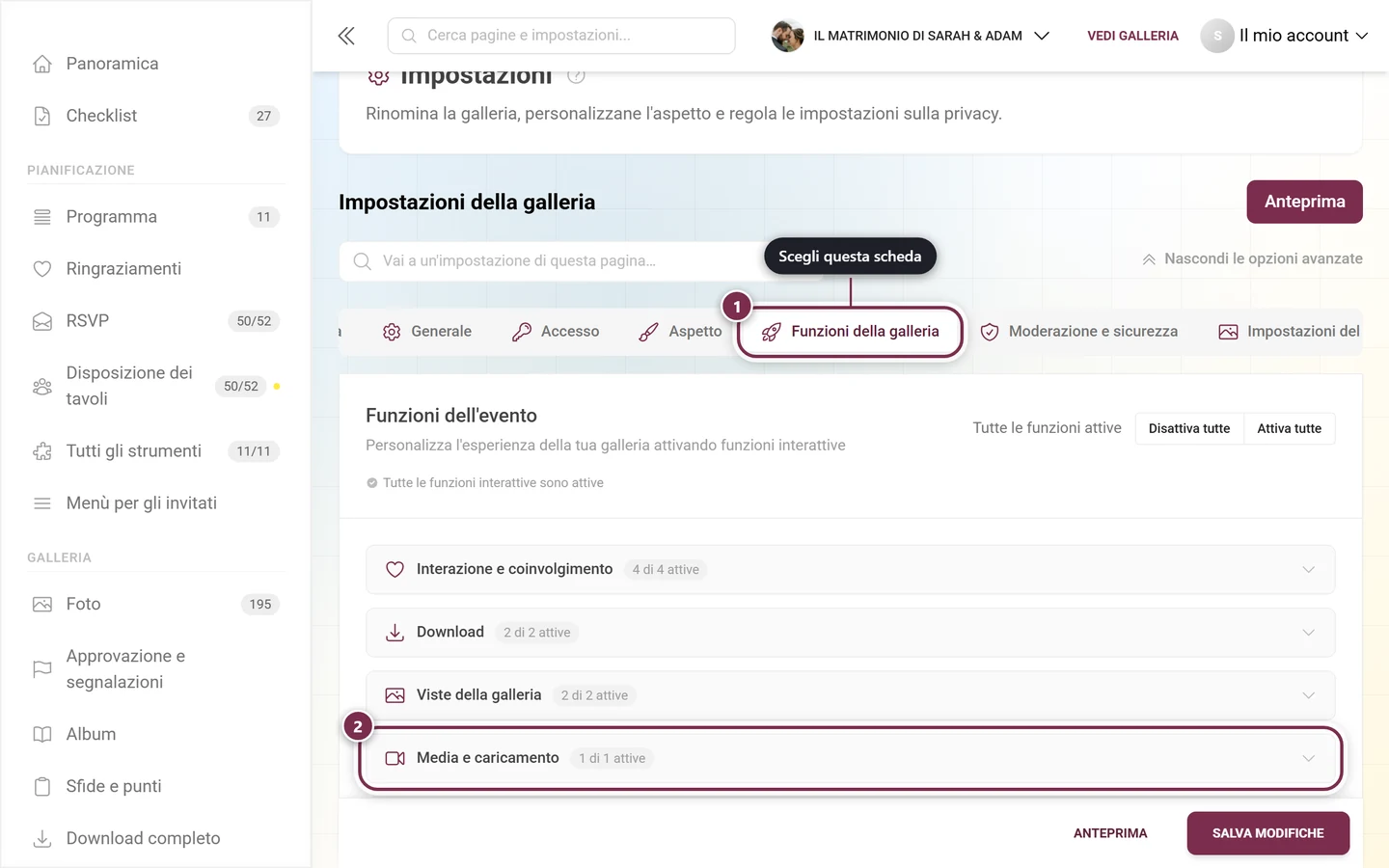Expand the Download section chevron

(x=1308, y=633)
